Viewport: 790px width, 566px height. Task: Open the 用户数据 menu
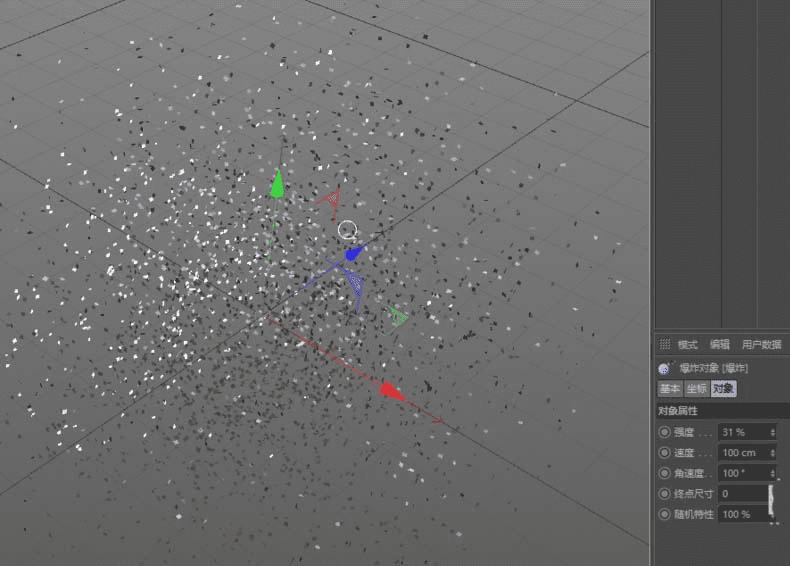click(x=761, y=345)
